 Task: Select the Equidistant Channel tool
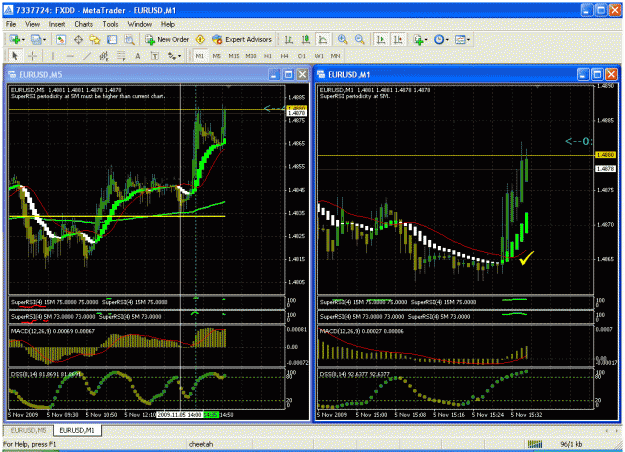coord(104,56)
